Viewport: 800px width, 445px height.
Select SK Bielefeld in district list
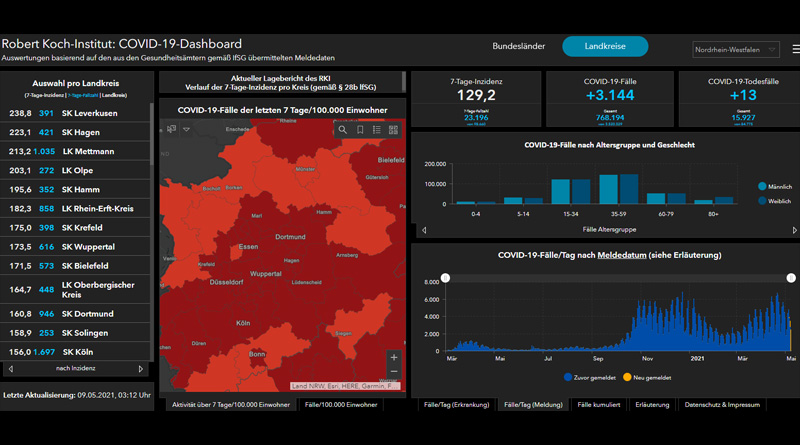(x=75, y=266)
